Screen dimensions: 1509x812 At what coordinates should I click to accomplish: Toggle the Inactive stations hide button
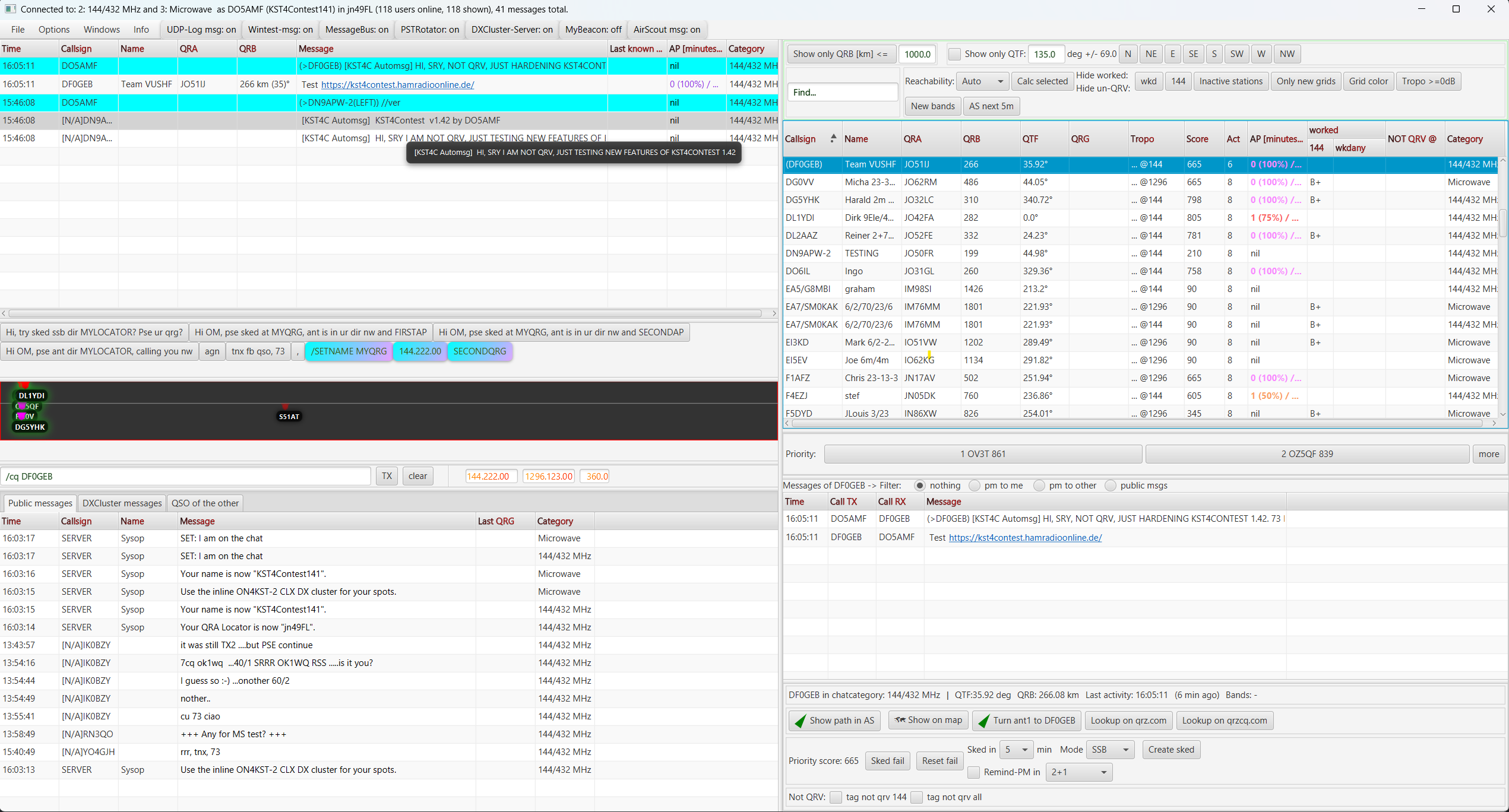pyautogui.click(x=1231, y=81)
